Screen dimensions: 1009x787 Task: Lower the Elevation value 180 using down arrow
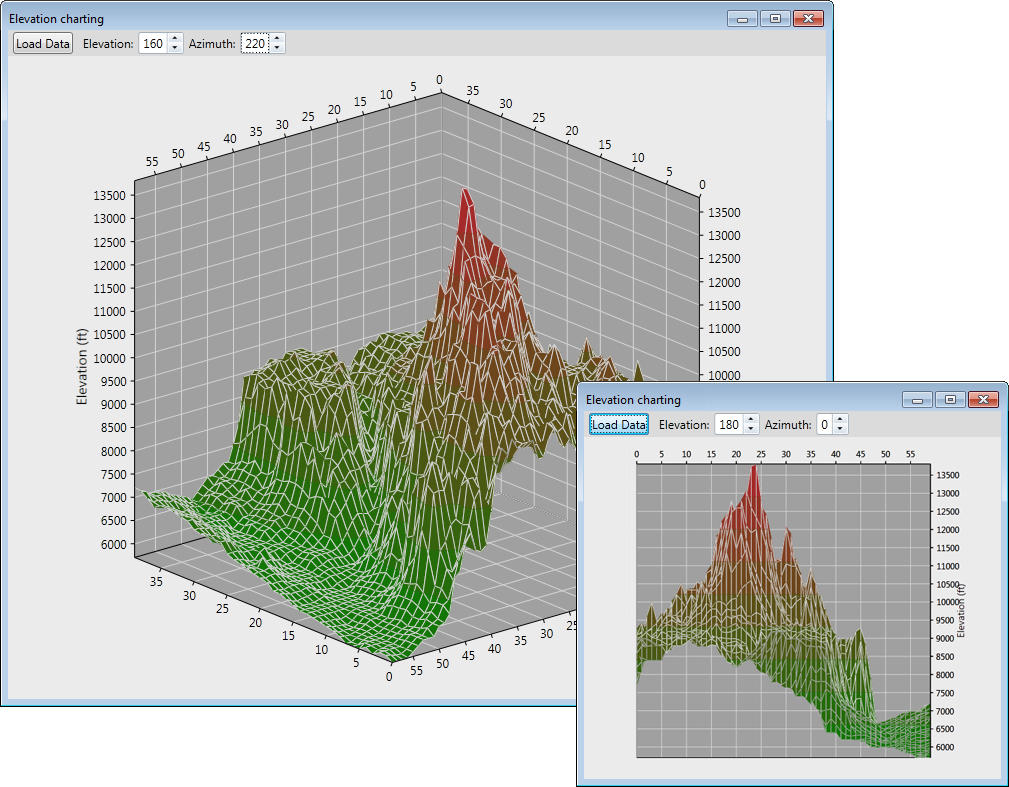(x=752, y=430)
